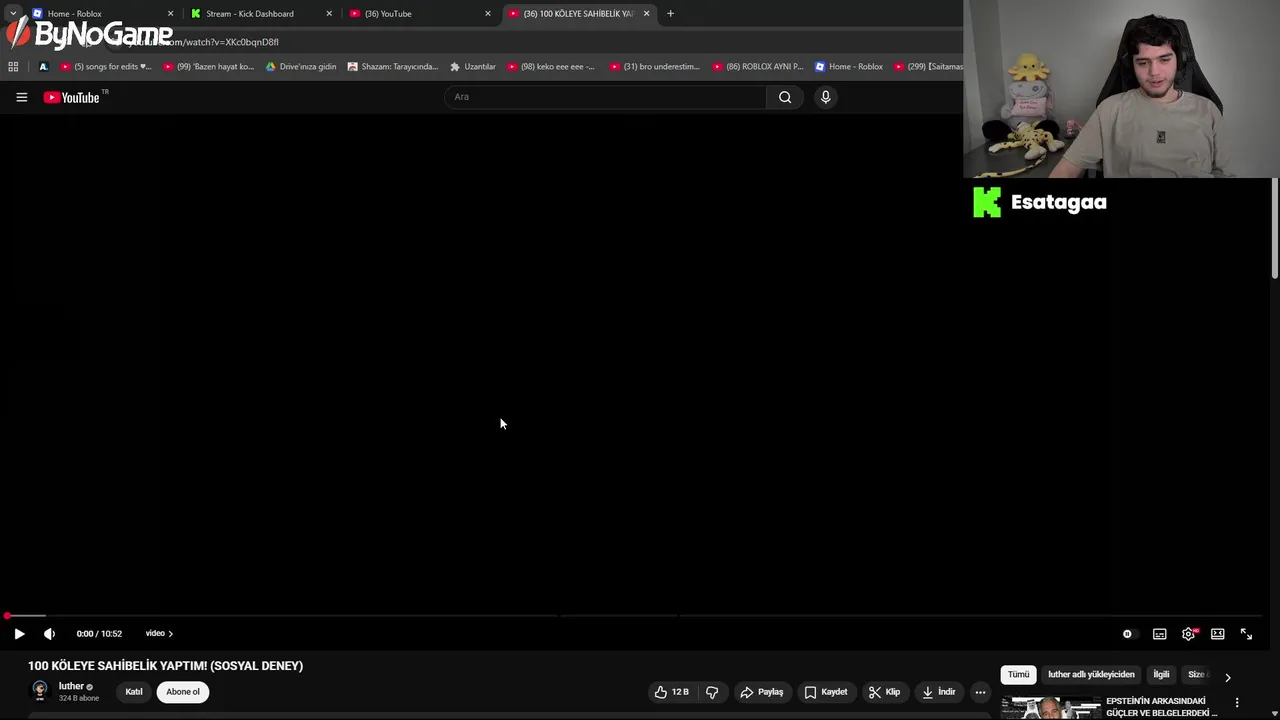Join the channel with Katıl
Viewport: 1280px width, 720px height.
click(x=134, y=692)
